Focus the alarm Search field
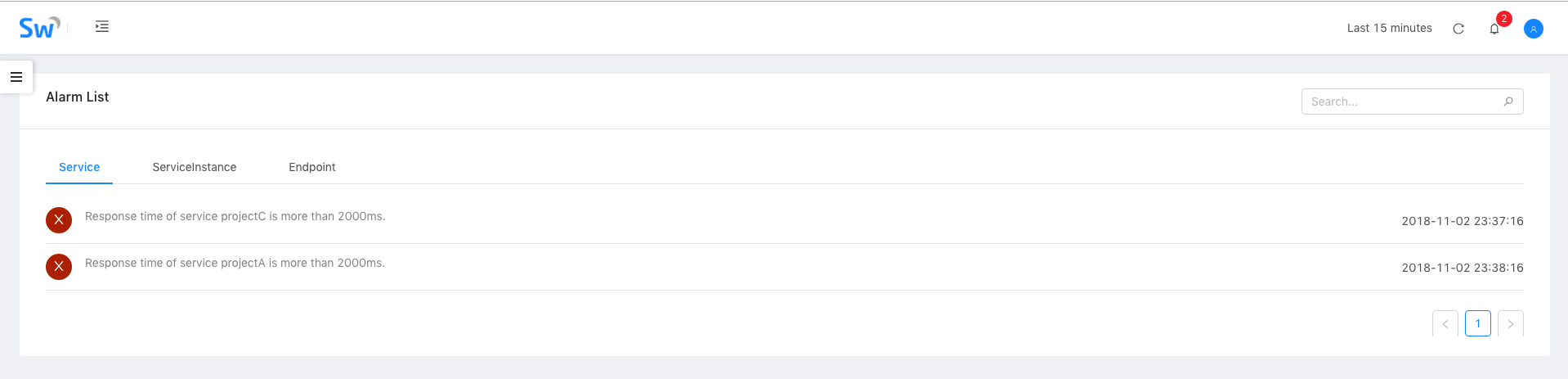 coord(1402,102)
